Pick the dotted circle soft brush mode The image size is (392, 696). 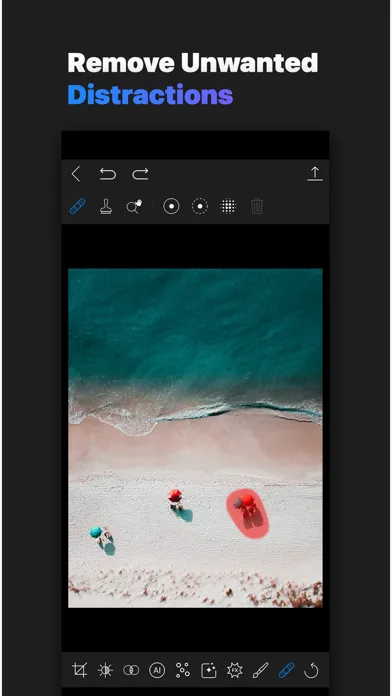click(x=200, y=206)
